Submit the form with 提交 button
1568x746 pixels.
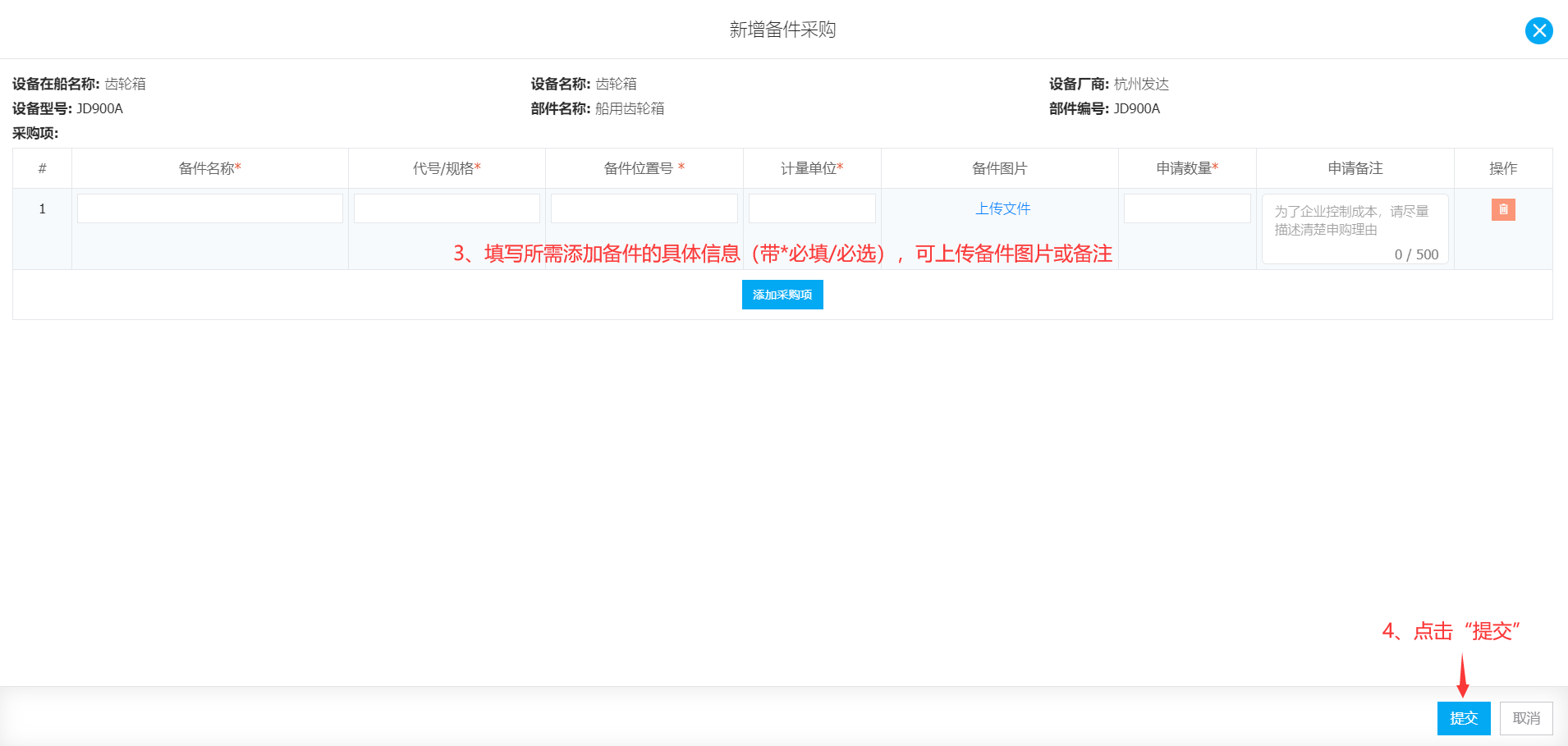[1464, 718]
